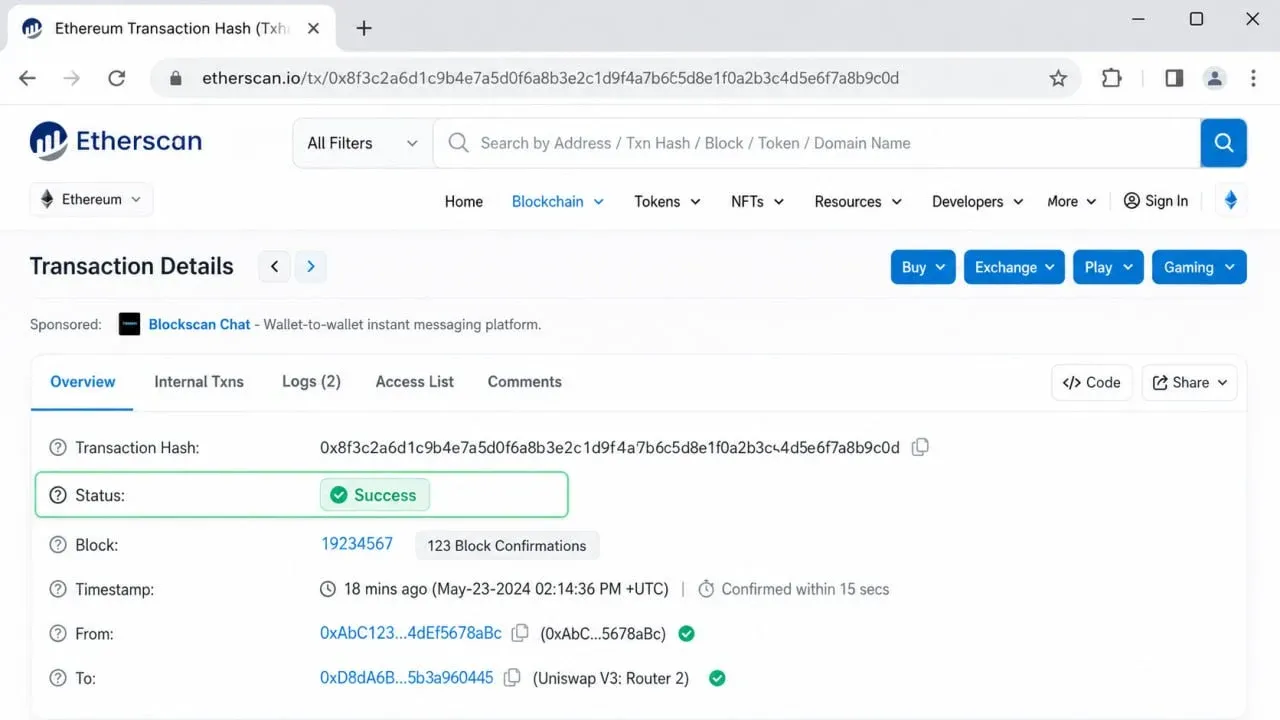1280x720 pixels.
Task: Go to next transaction with right chevron
Action: click(311, 266)
